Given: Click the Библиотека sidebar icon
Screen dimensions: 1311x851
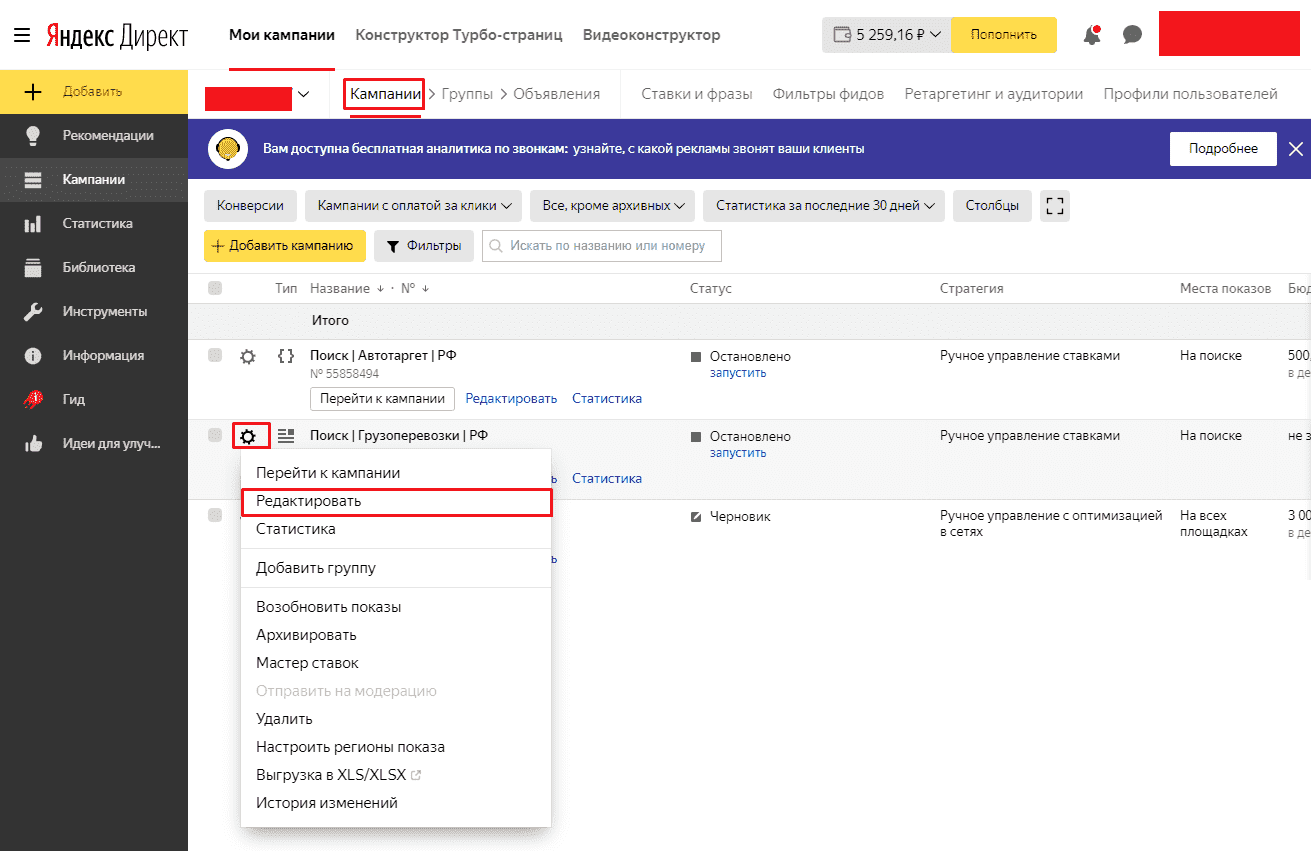Looking at the screenshot, I should click(x=32, y=267).
